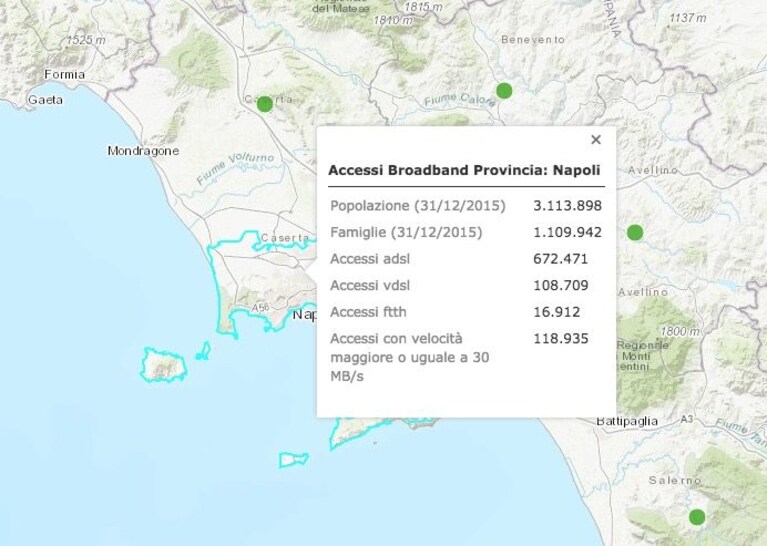
Task: Click the Benevento map label
Action: (533, 40)
